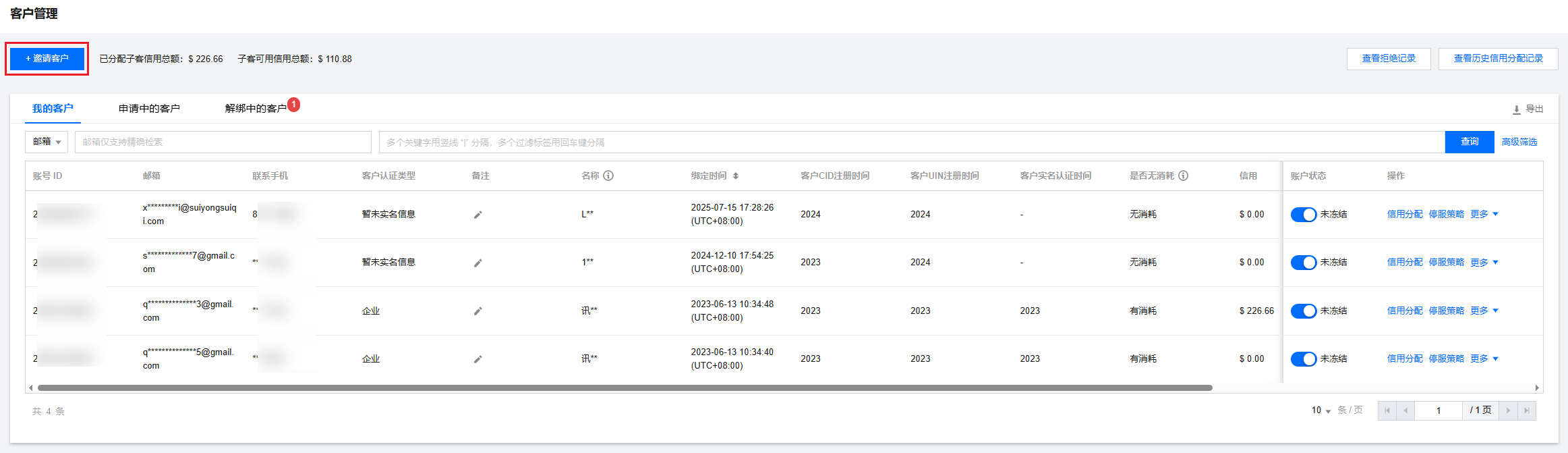Expand 更多 menu for first customer row

click(x=1484, y=215)
